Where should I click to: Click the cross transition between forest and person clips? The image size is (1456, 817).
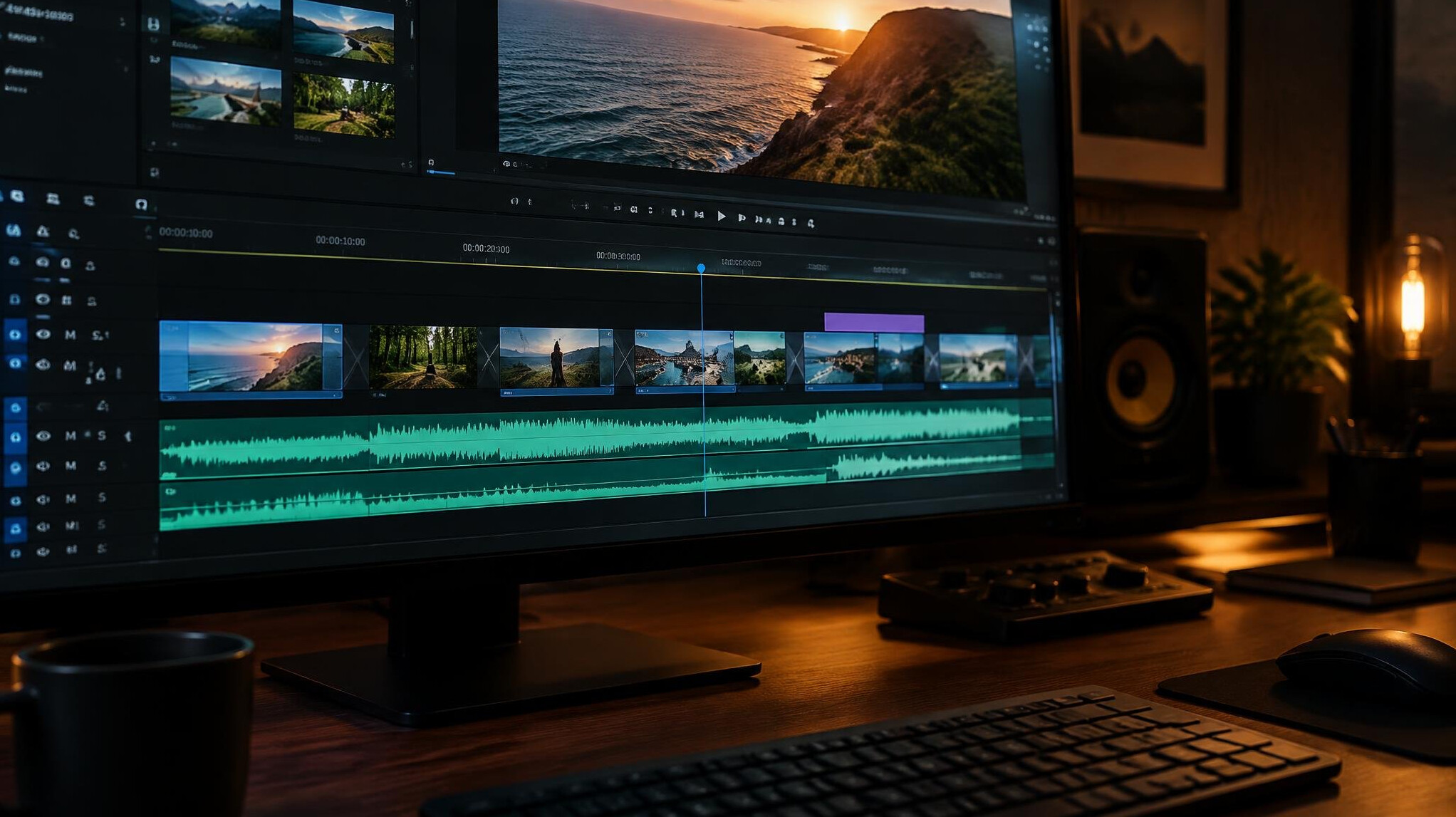coord(489,358)
